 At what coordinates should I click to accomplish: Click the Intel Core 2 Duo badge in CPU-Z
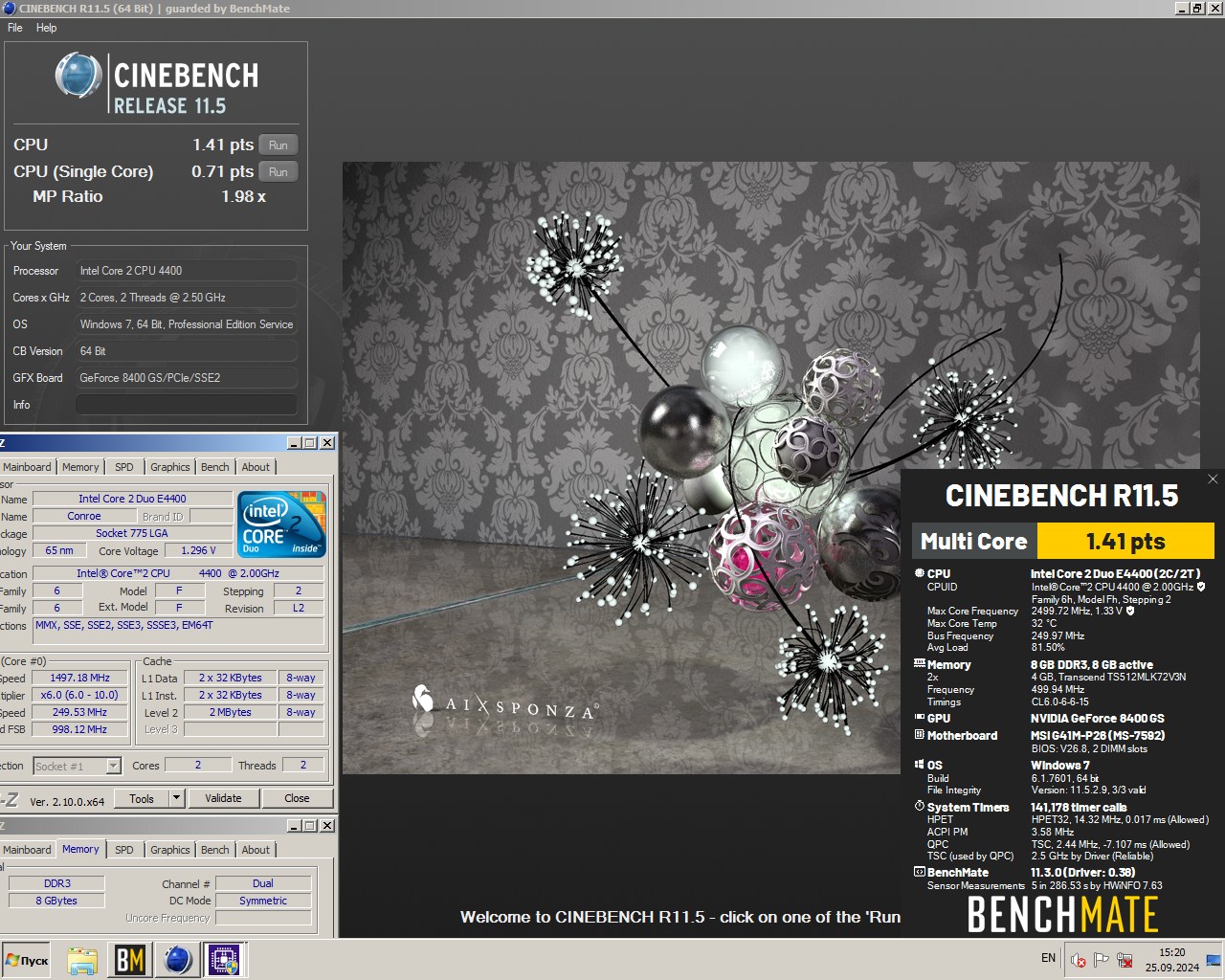[x=281, y=523]
